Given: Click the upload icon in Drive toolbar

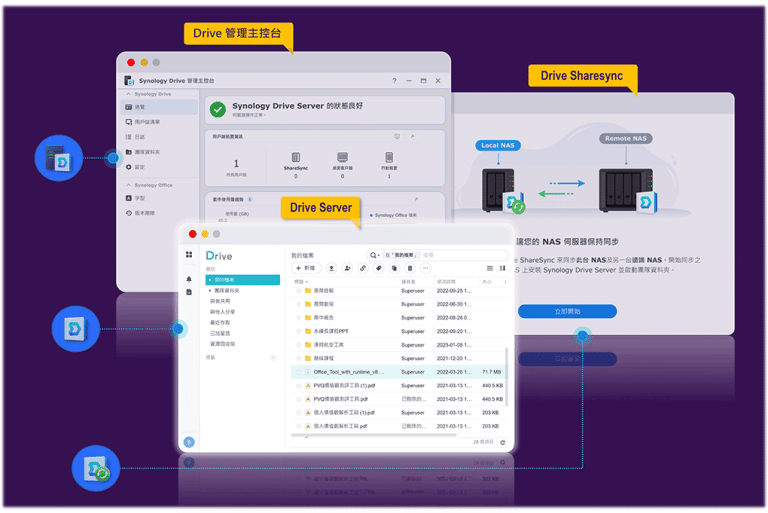Looking at the screenshot, I should (332, 268).
